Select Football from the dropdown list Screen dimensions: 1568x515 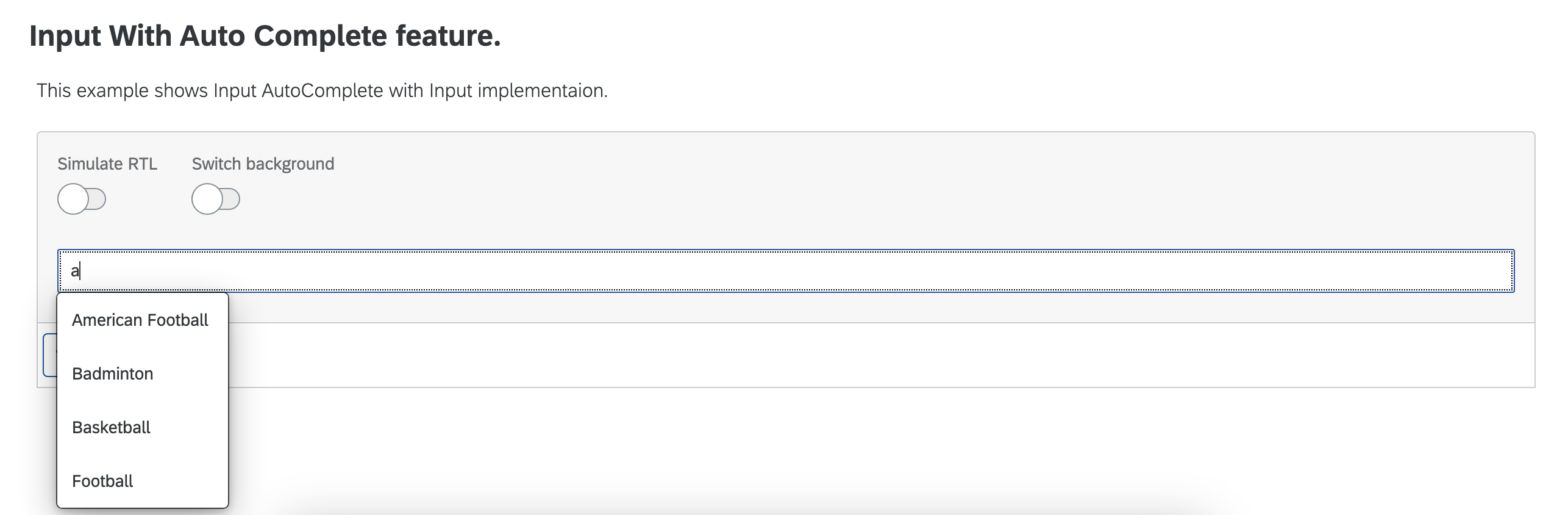(102, 481)
